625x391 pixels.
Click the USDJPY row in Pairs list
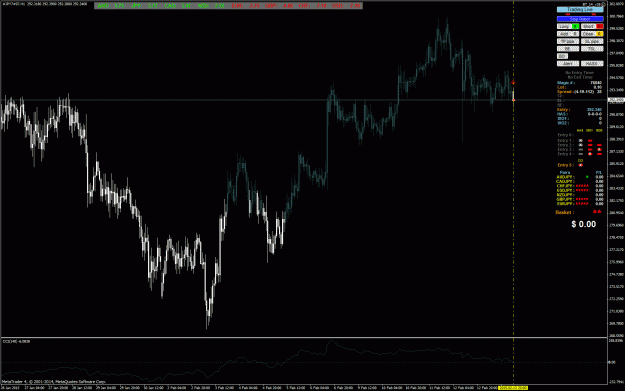(580, 190)
